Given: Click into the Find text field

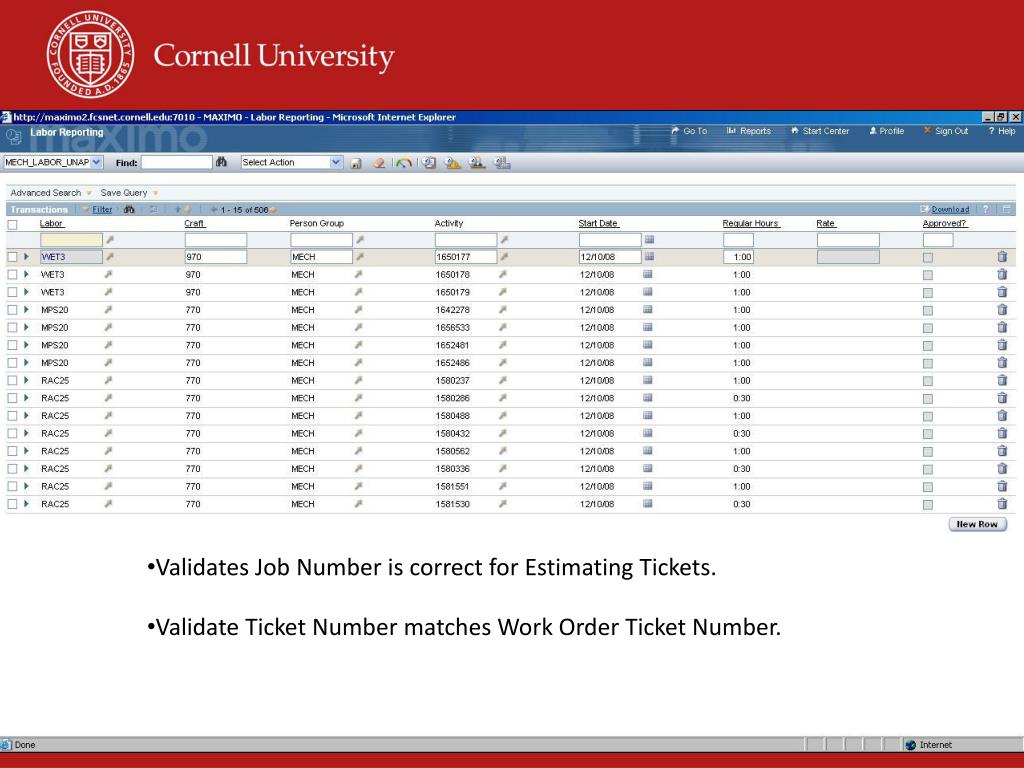Looking at the screenshot, I should [177, 162].
